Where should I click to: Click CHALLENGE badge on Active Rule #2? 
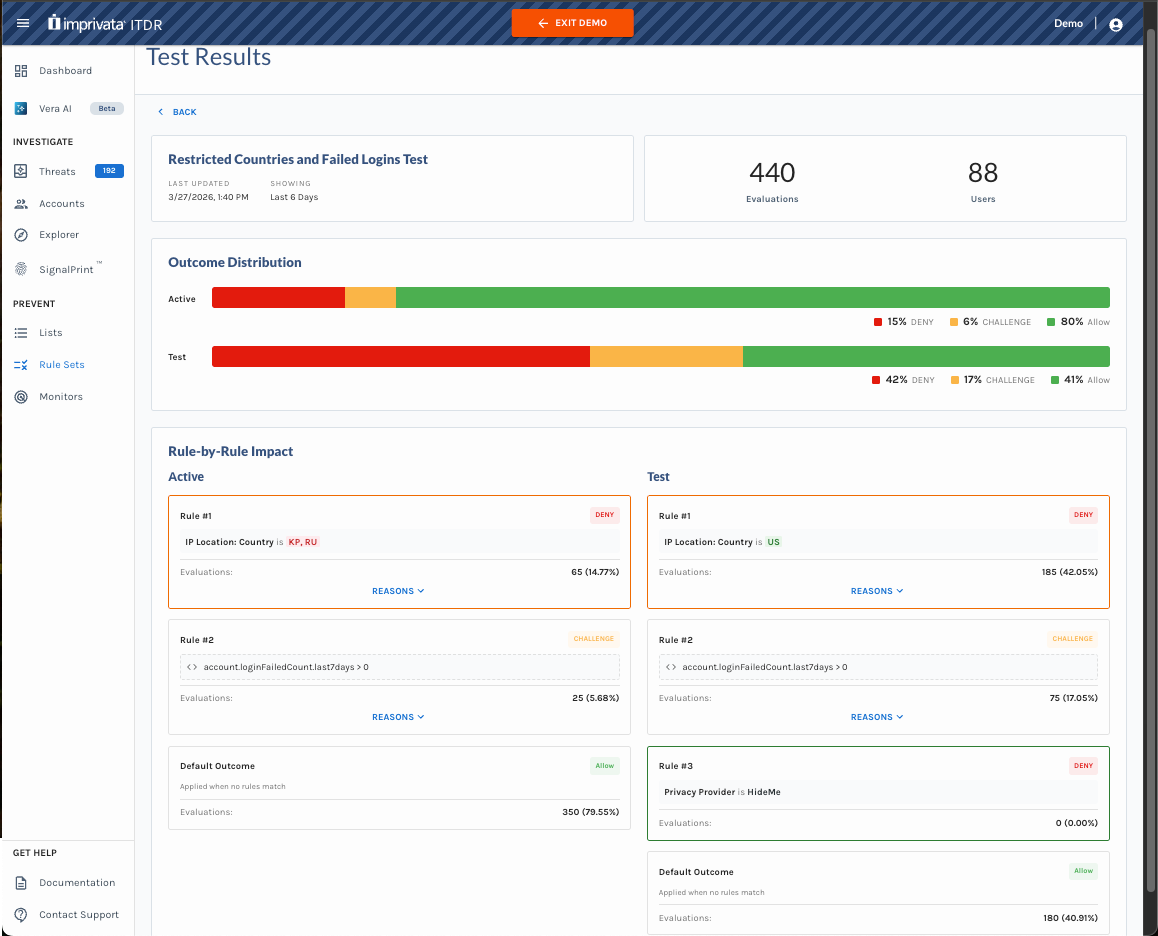[x=594, y=639]
